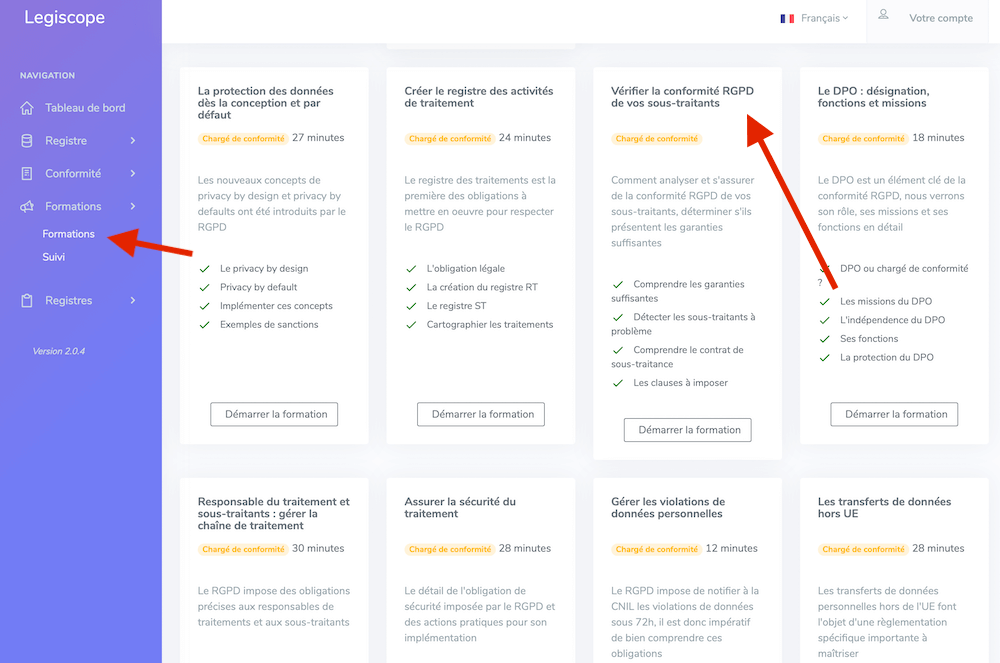
Task: Click the Registre database icon in sidebar
Action: (x=27, y=141)
